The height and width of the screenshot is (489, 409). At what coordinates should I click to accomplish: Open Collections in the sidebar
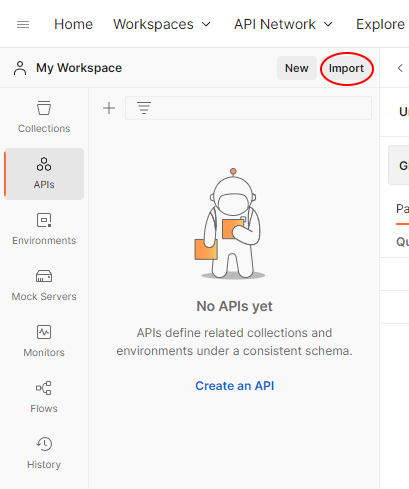[44, 117]
